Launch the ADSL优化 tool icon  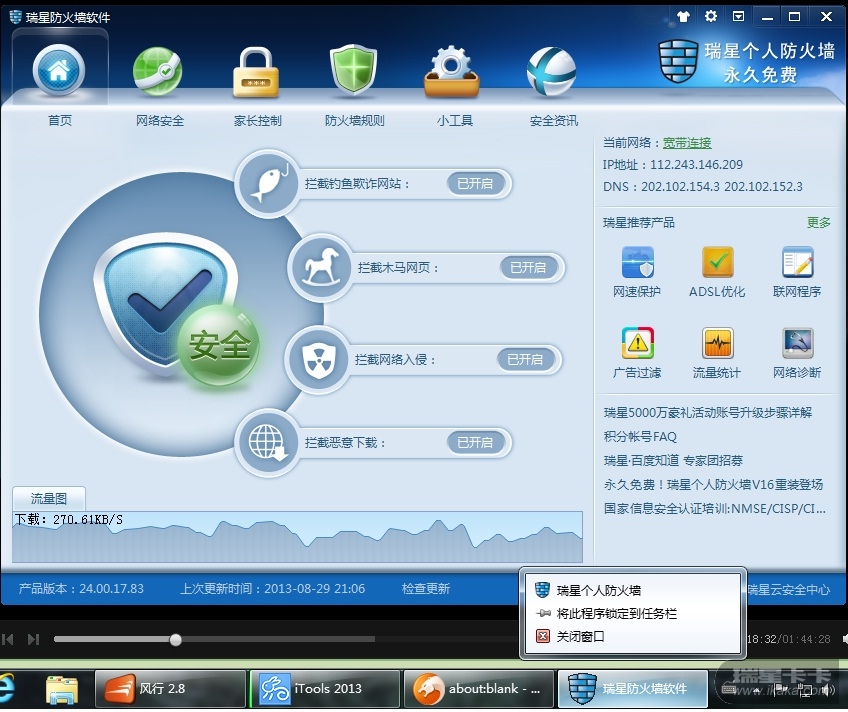click(717, 262)
